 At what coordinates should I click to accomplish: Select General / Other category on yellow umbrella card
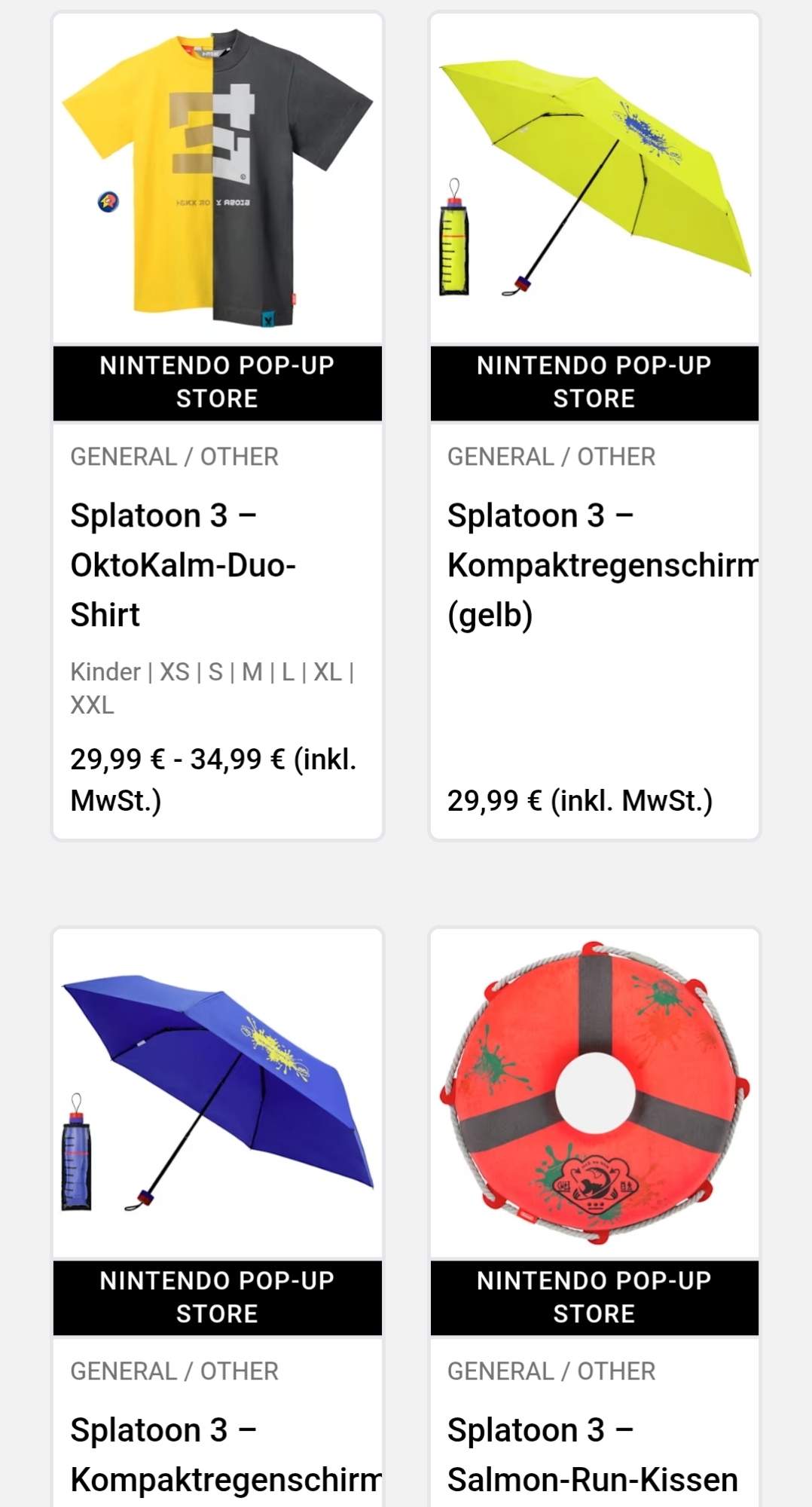coord(551,457)
